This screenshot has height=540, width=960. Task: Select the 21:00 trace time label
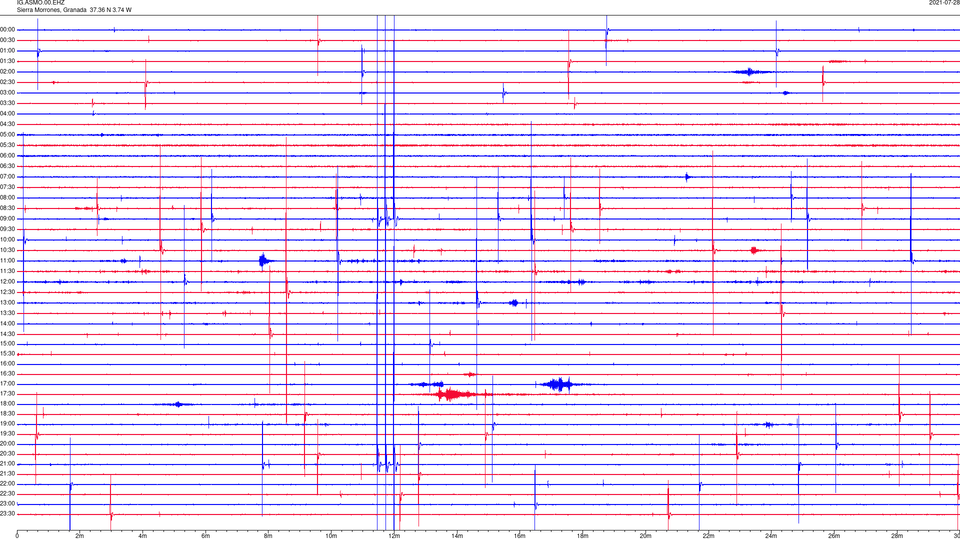pyautogui.click(x=8, y=464)
